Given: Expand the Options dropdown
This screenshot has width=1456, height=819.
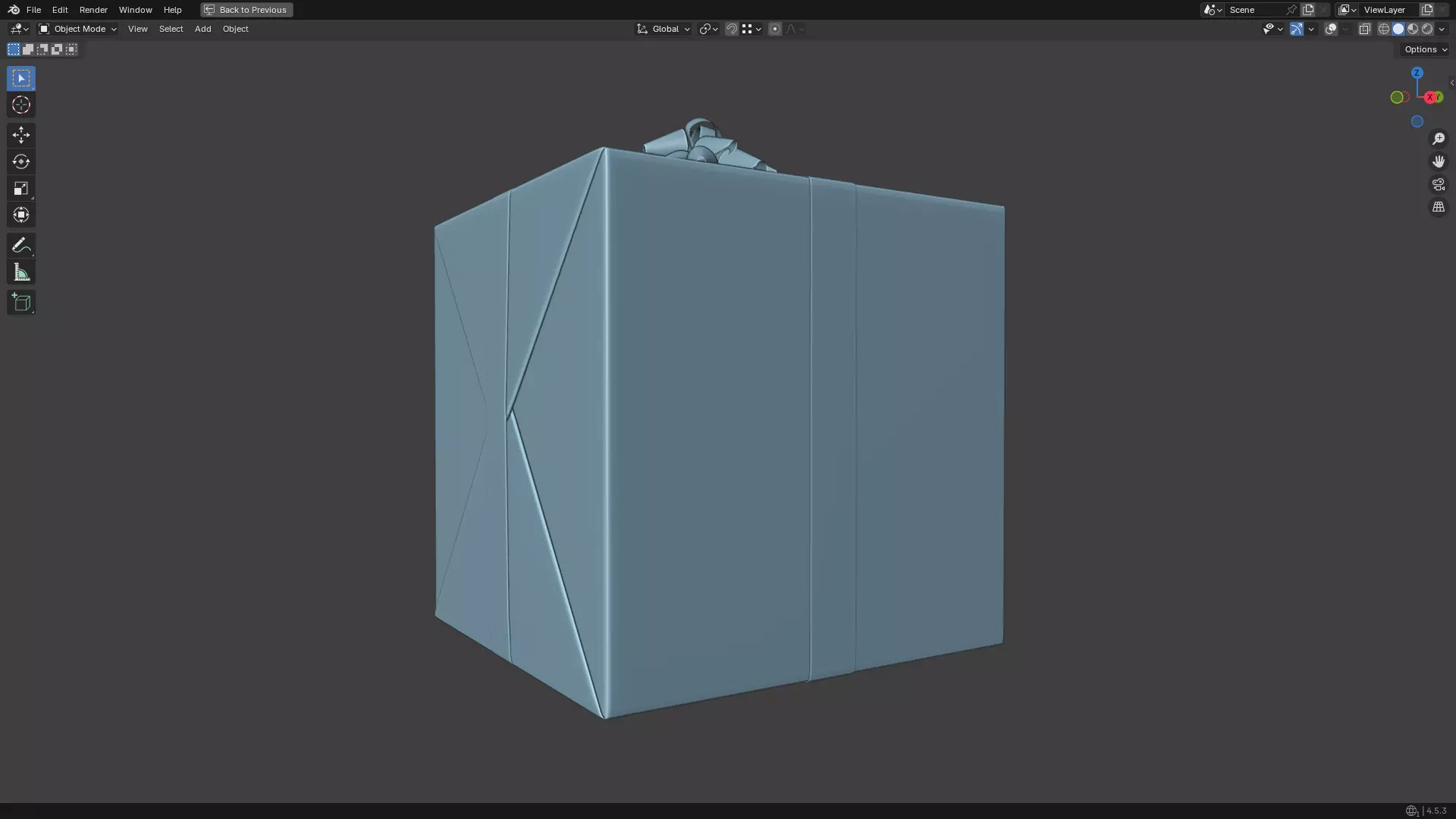Looking at the screenshot, I should [1425, 49].
